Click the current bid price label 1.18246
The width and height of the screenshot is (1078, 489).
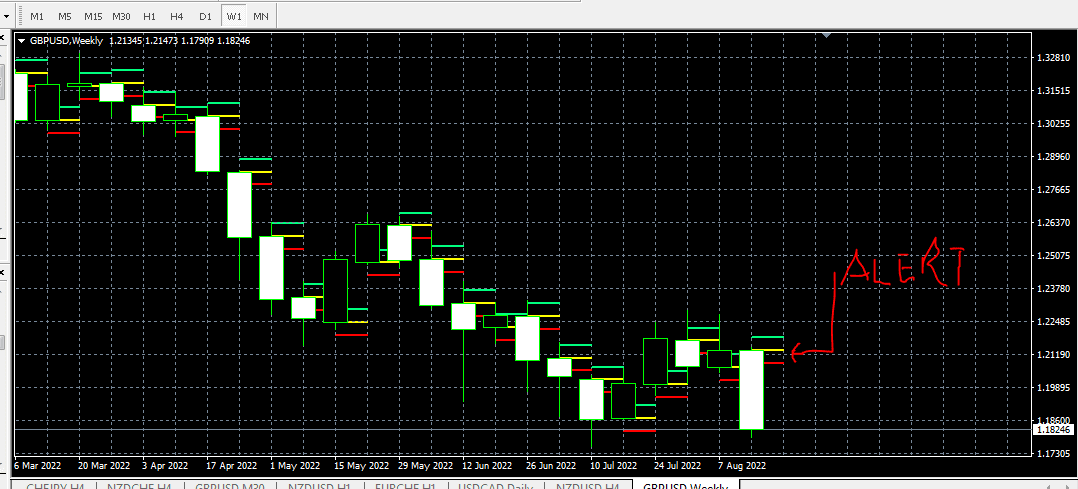click(1053, 430)
